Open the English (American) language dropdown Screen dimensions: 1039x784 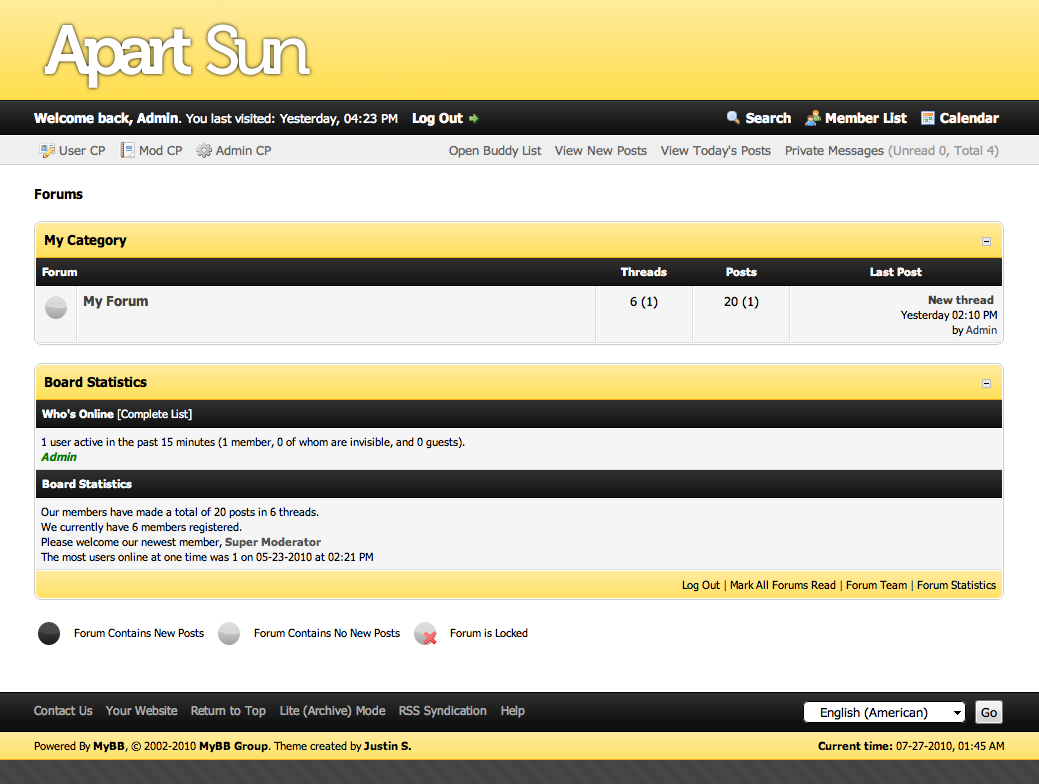(885, 712)
